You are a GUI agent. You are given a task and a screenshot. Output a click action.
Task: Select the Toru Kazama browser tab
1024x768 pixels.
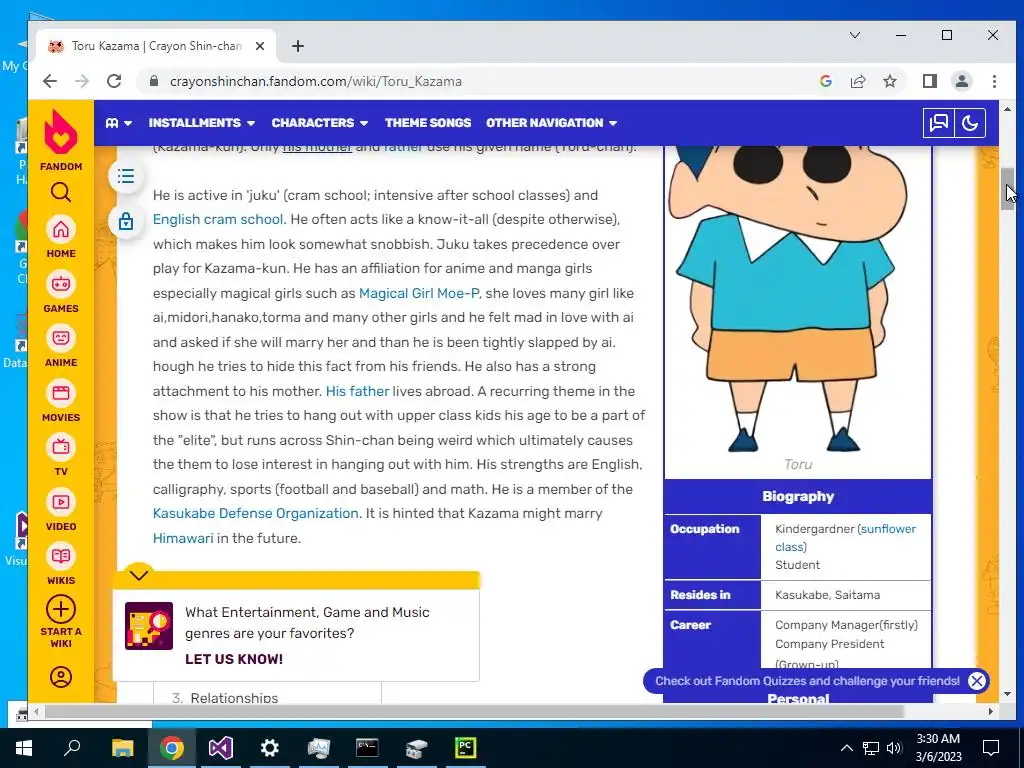[x=155, y=46]
